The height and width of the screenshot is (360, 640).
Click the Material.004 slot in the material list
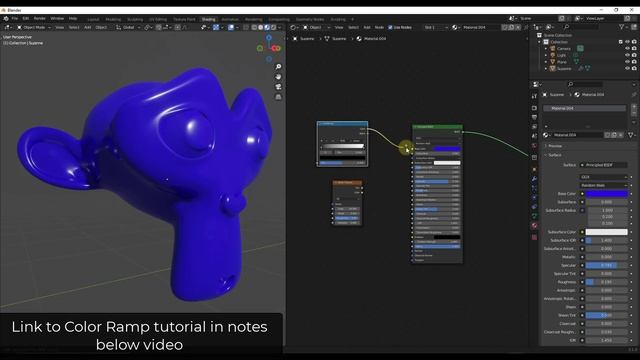(584, 108)
